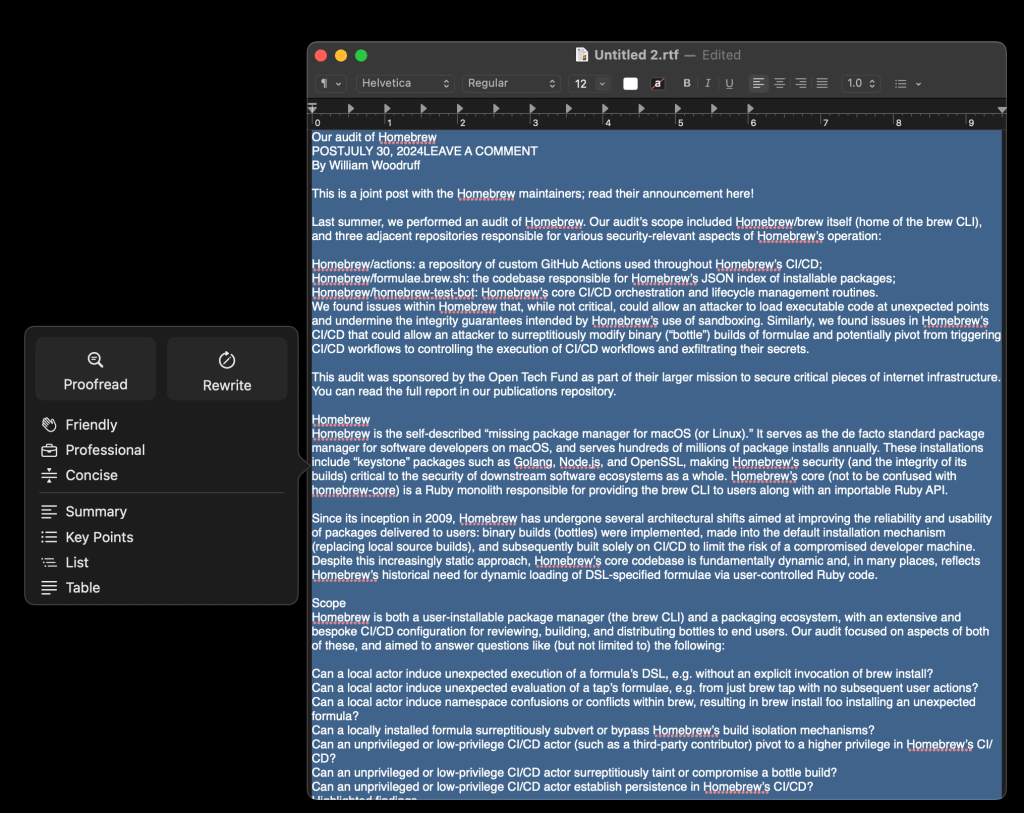Toggle underline formatting
The height and width of the screenshot is (813, 1024).
point(729,84)
